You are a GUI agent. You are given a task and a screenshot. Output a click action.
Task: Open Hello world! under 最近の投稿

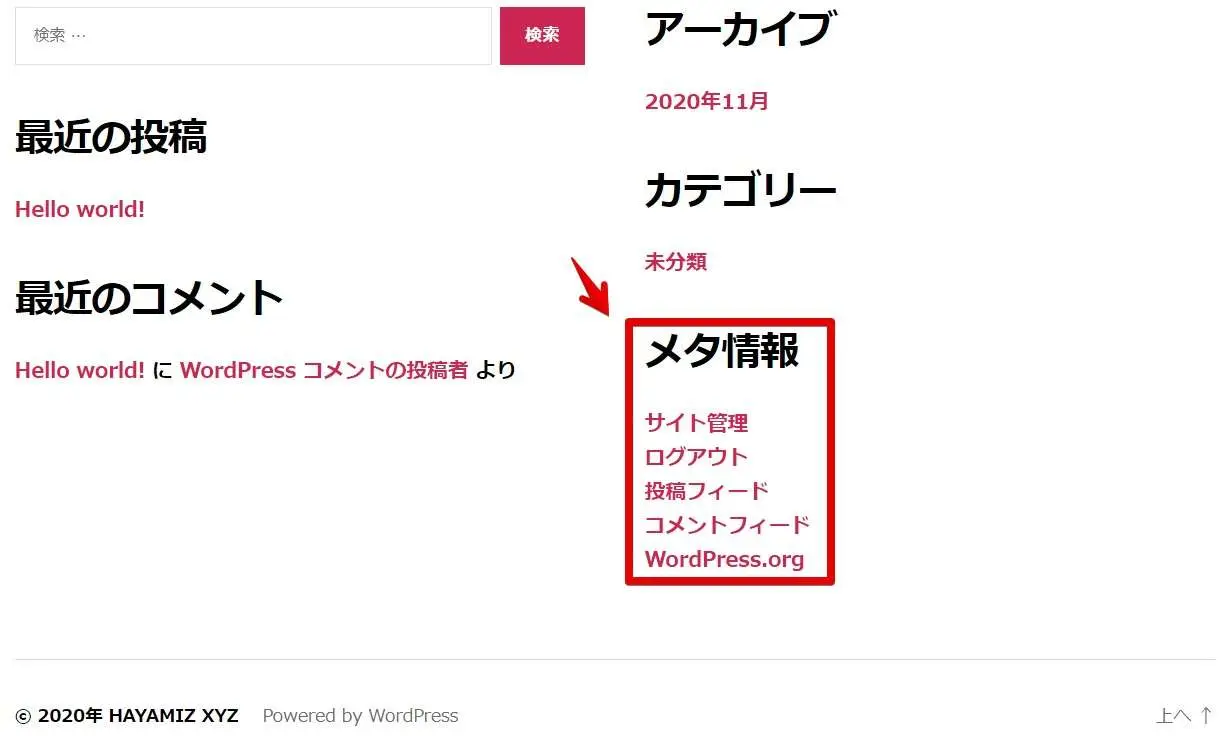click(x=80, y=210)
